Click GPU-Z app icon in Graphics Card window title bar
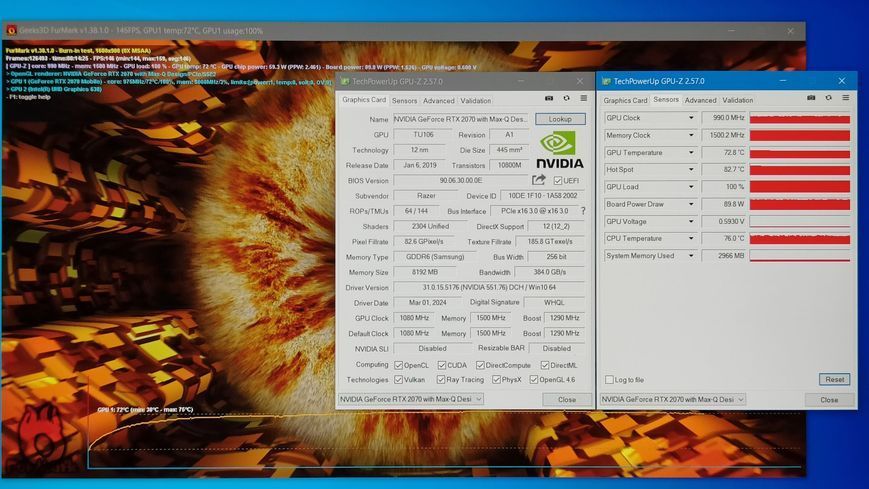 tap(345, 82)
